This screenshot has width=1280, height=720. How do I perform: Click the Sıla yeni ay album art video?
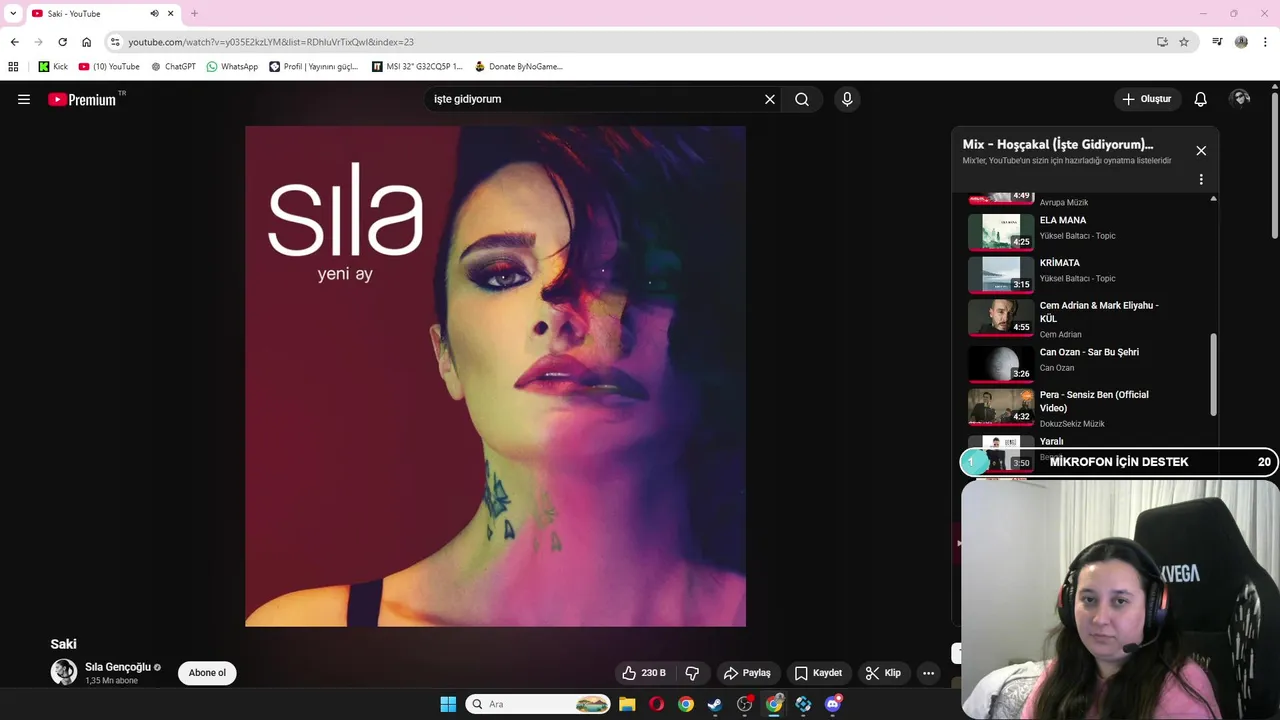click(495, 376)
